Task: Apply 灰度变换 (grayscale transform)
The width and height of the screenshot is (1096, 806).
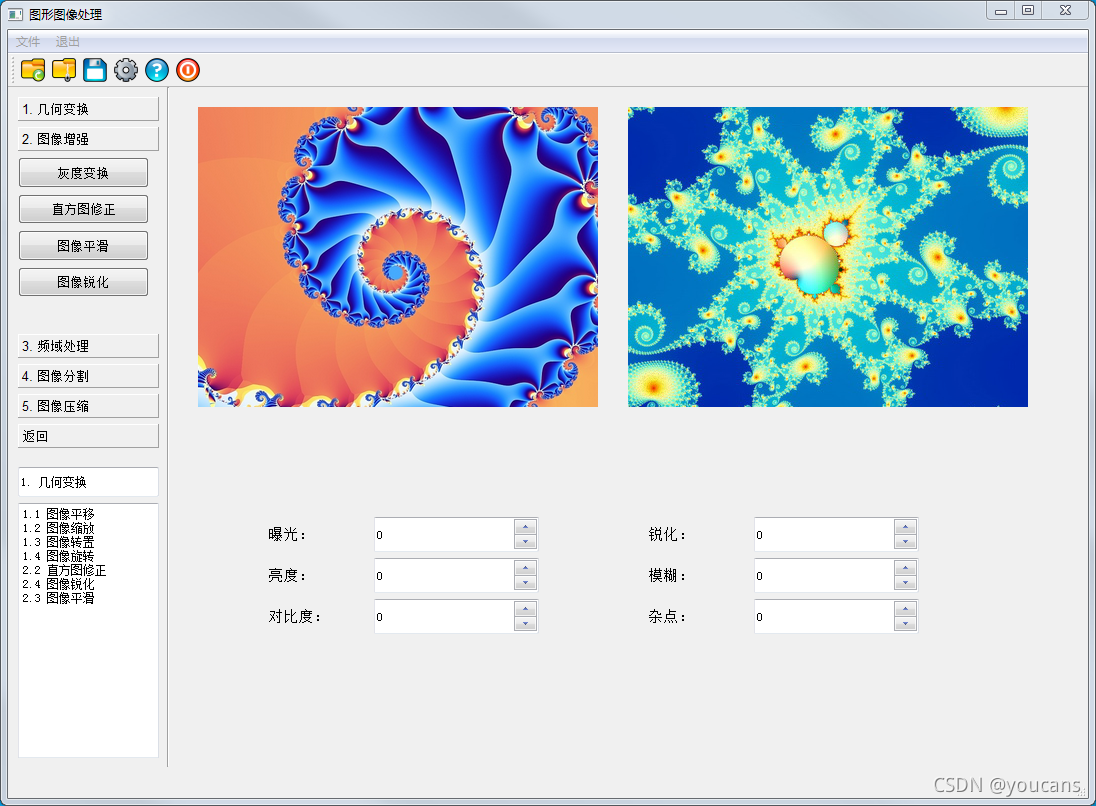Action: pos(83,172)
